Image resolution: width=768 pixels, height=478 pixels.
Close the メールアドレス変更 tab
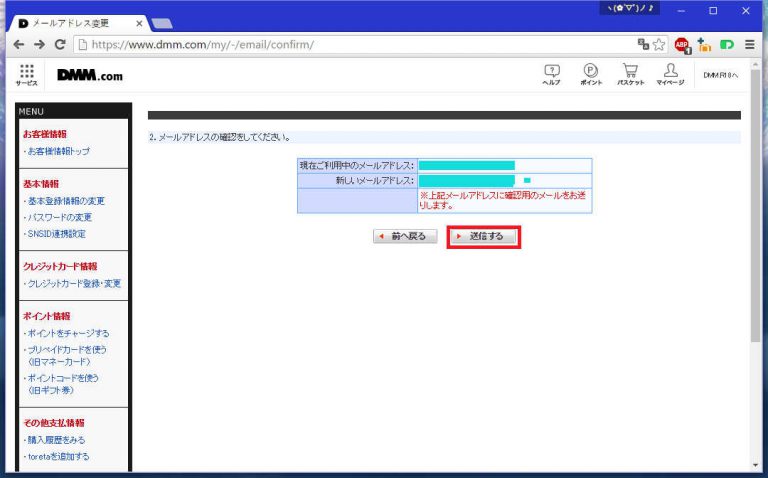point(139,23)
